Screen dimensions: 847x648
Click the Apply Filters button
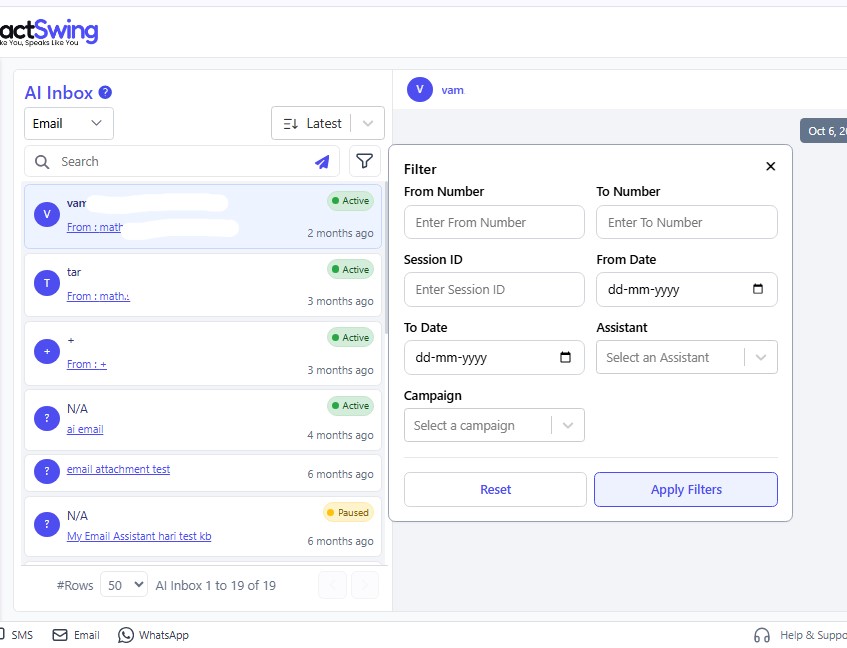(686, 490)
